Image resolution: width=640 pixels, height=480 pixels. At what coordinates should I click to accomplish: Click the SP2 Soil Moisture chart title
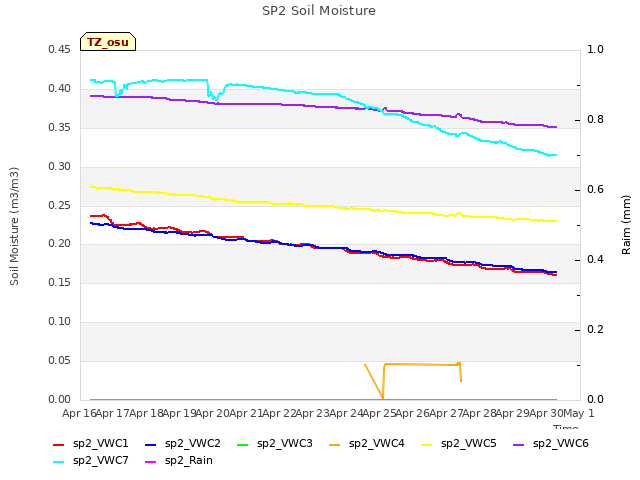point(319,11)
